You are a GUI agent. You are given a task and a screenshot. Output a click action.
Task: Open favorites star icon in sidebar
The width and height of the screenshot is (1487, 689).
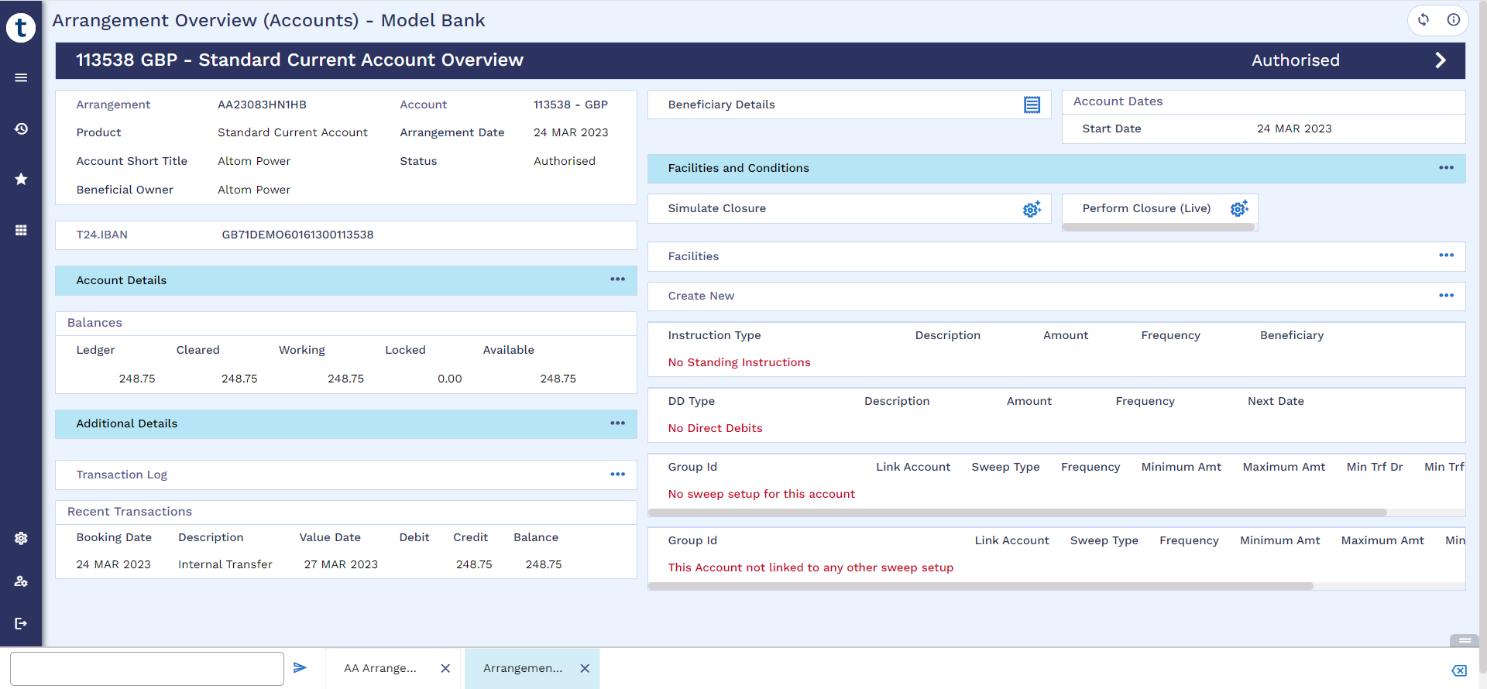21,179
